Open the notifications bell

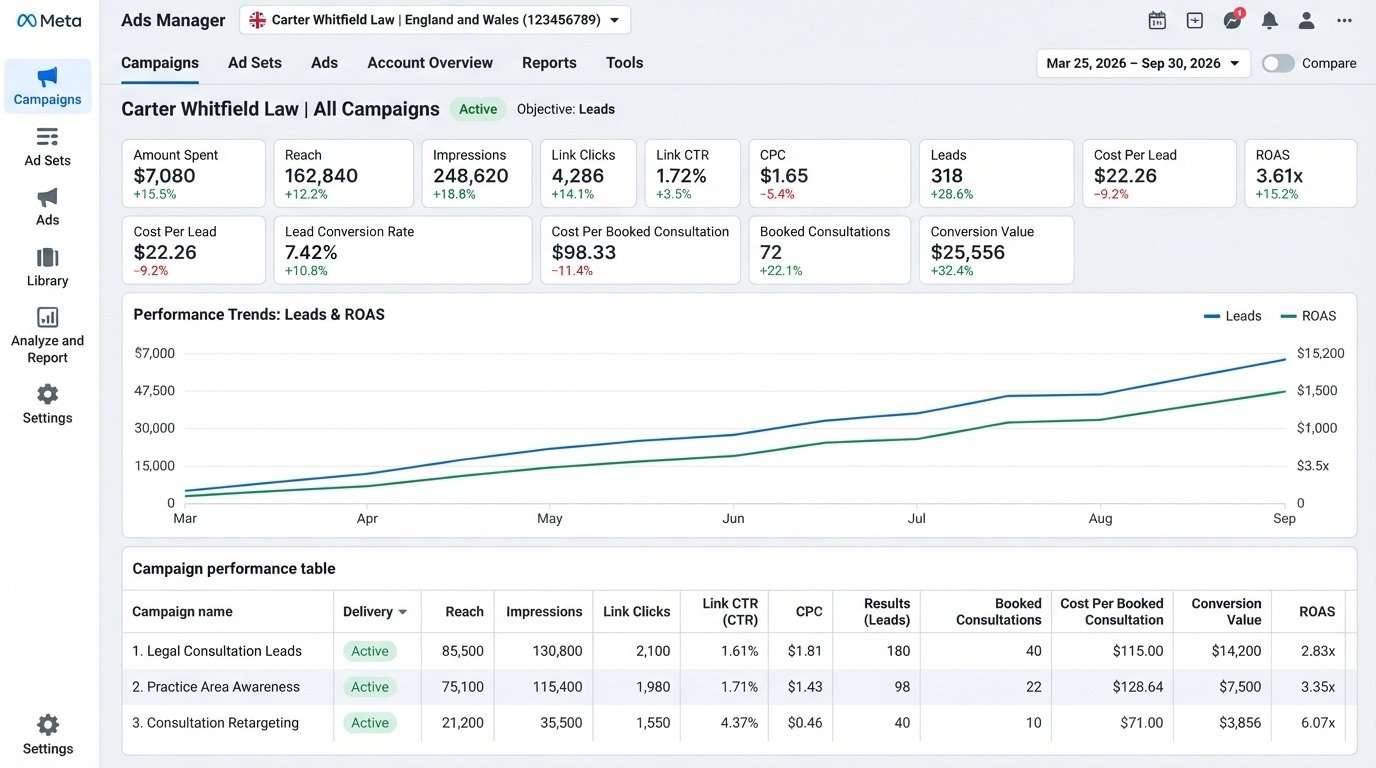tap(1269, 20)
